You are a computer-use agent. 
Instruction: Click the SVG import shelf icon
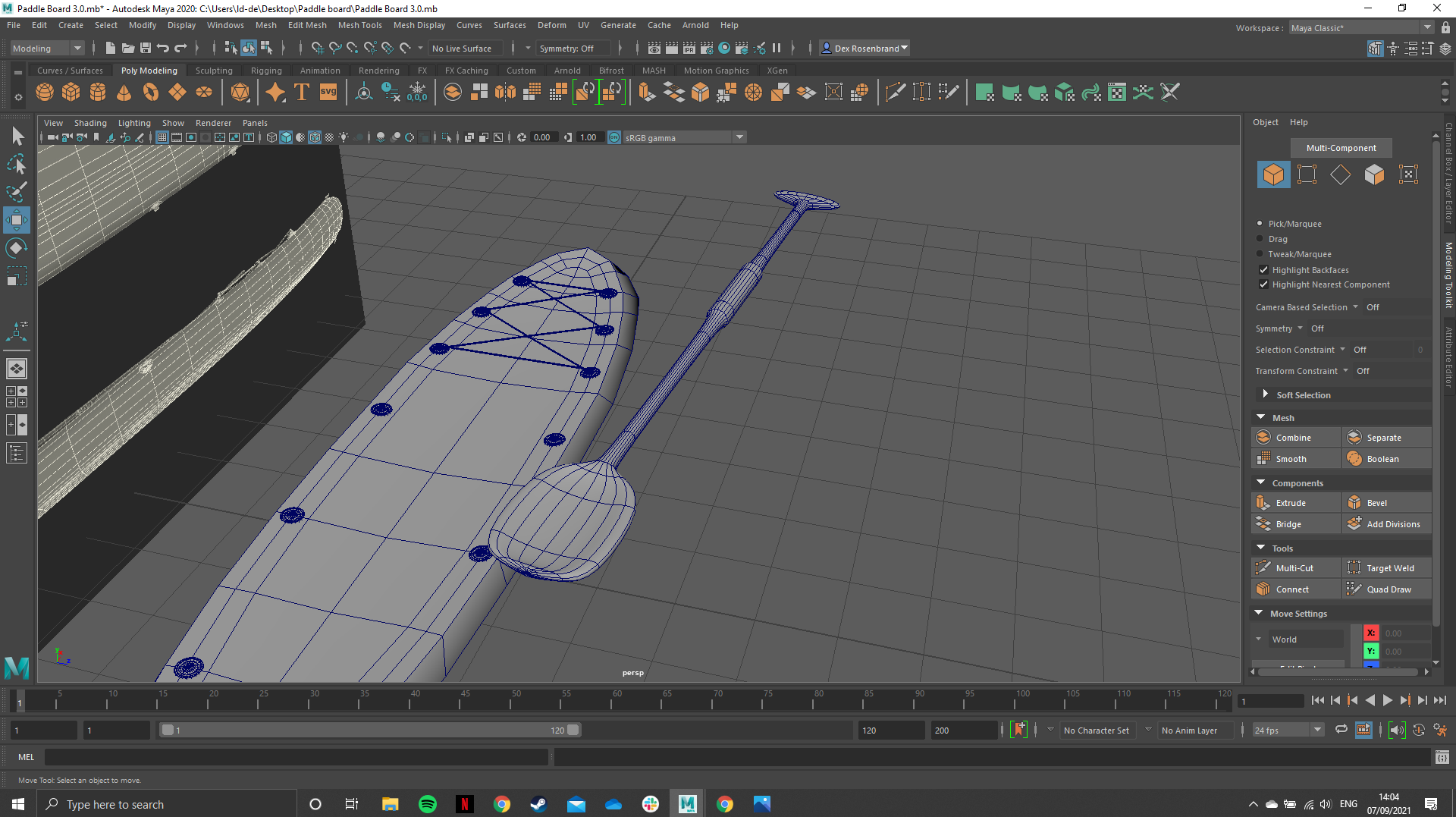[328, 93]
